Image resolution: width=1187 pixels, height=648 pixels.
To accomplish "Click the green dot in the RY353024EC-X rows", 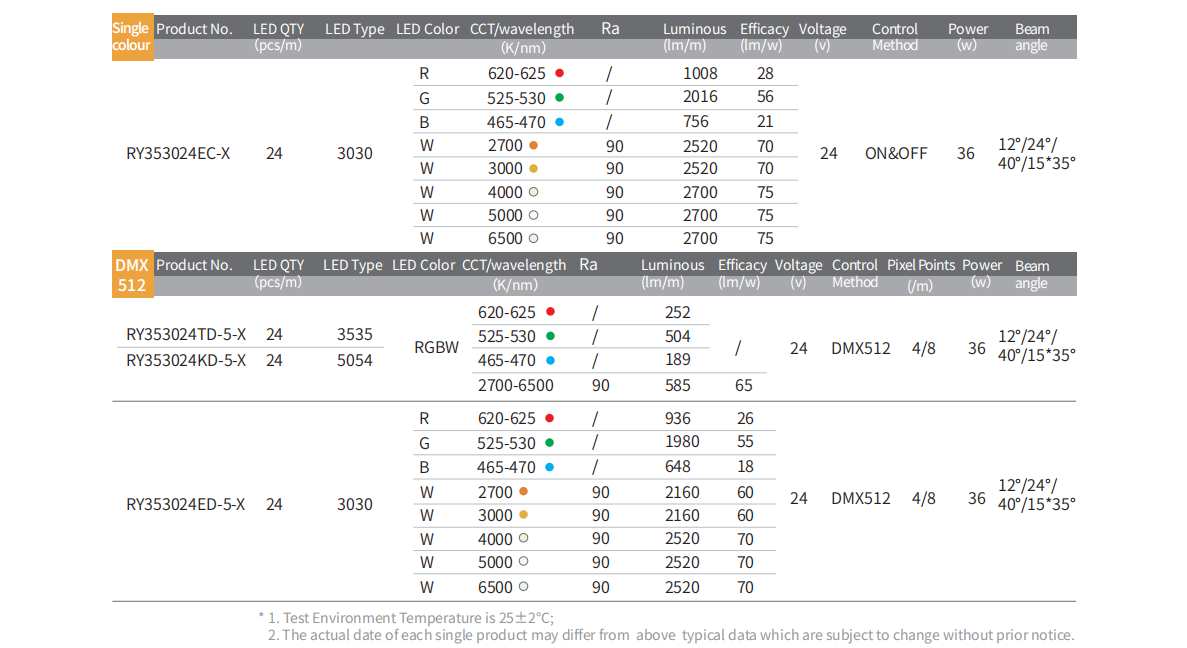I will pyautogui.click(x=559, y=97).
